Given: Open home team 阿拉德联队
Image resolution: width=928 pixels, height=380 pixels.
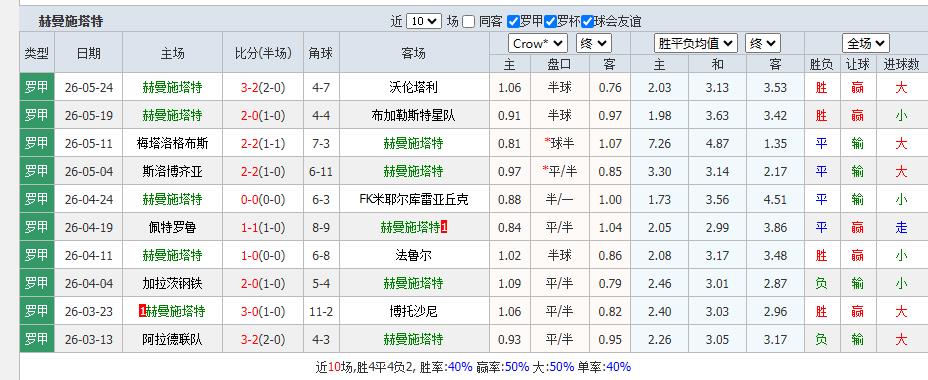Looking at the screenshot, I should [173, 339].
